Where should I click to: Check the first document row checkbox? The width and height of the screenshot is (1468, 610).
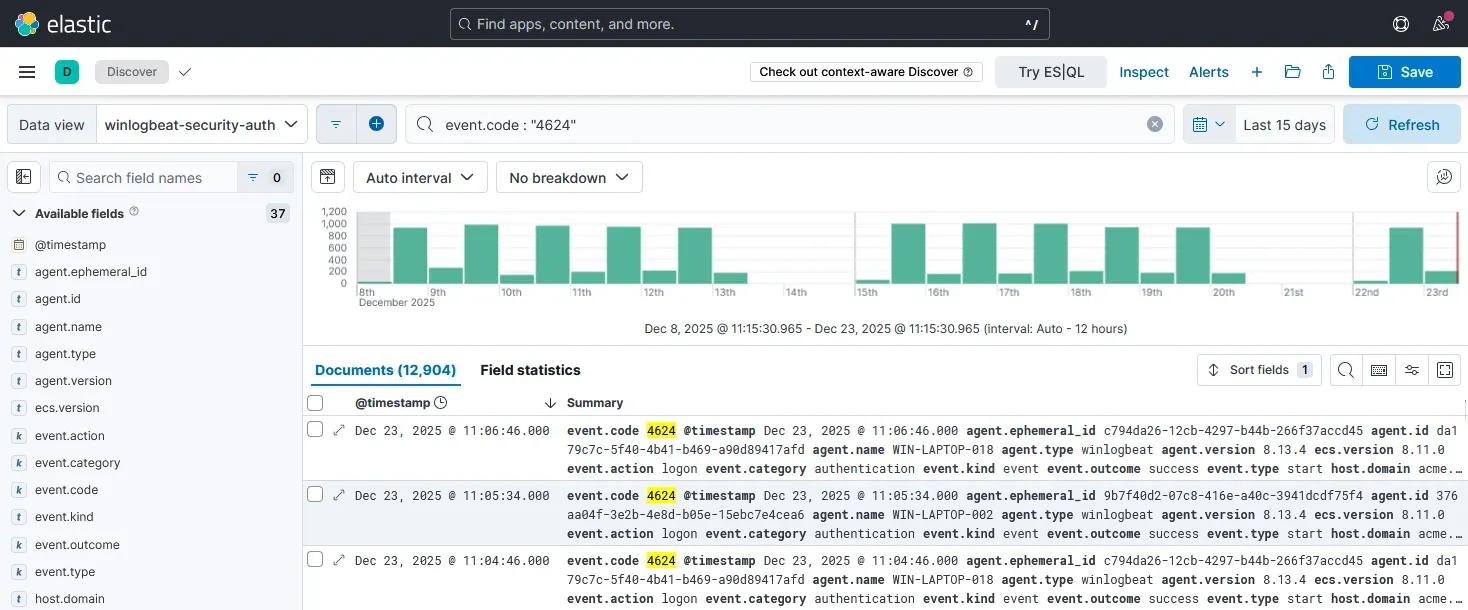(315, 429)
